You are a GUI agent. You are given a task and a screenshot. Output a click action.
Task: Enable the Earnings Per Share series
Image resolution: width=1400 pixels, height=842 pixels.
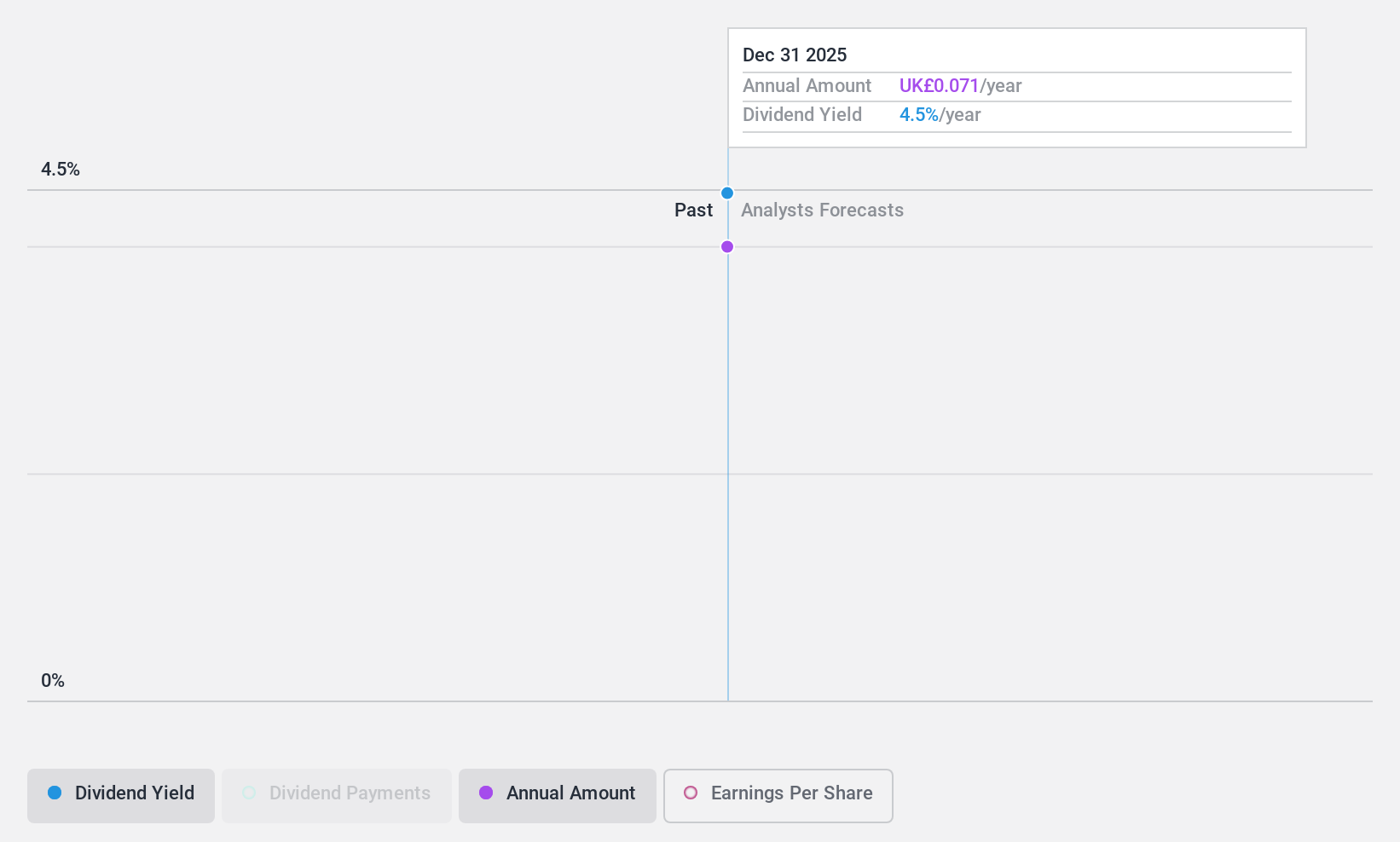778,796
